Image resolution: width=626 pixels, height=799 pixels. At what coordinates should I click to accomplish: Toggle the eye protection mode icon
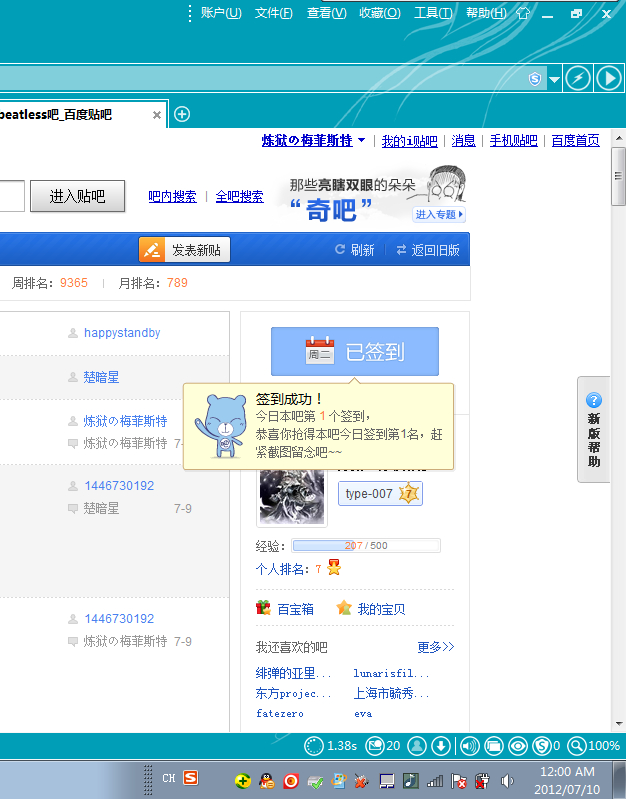[518, 746]
